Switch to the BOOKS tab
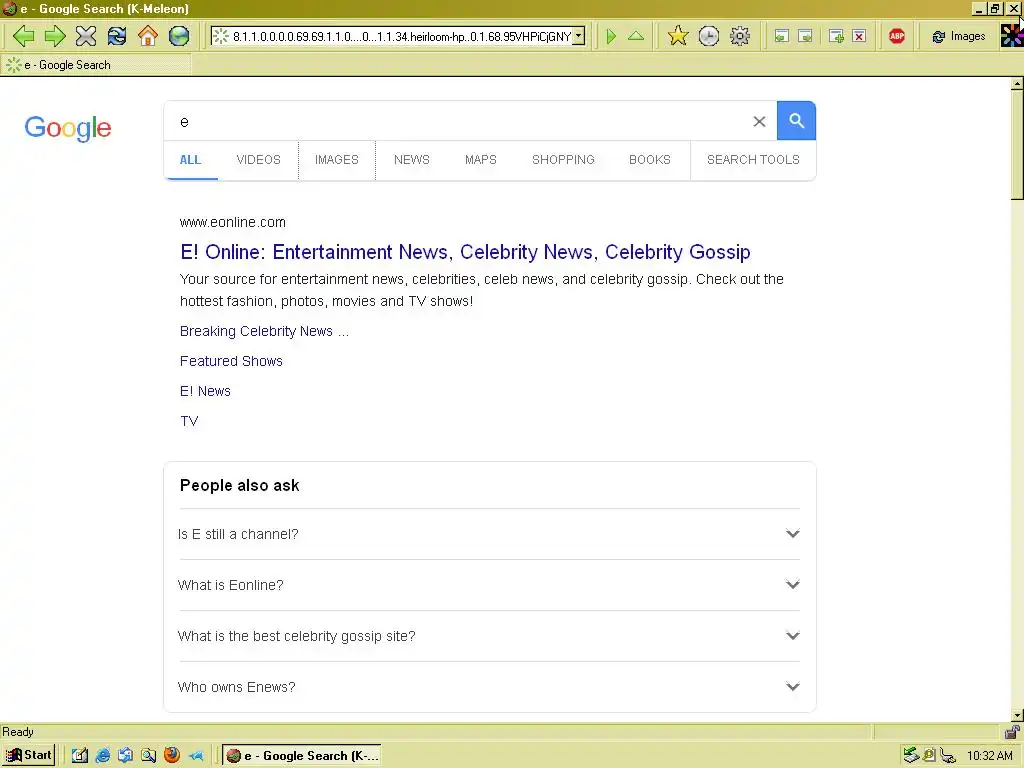The height and width of the screenshot is (768, 1024). coord(650,160)
